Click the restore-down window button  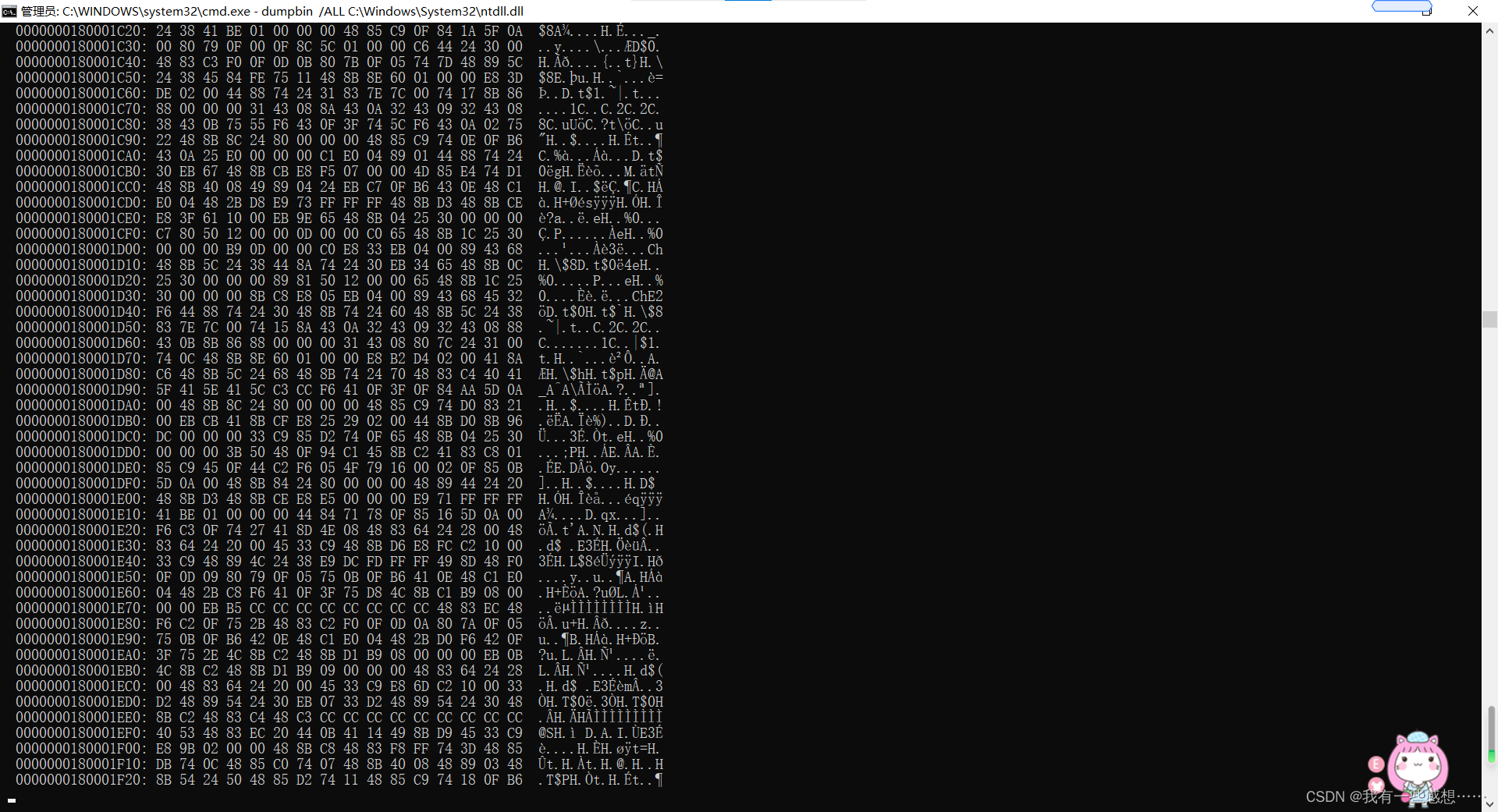(1427, 11)
